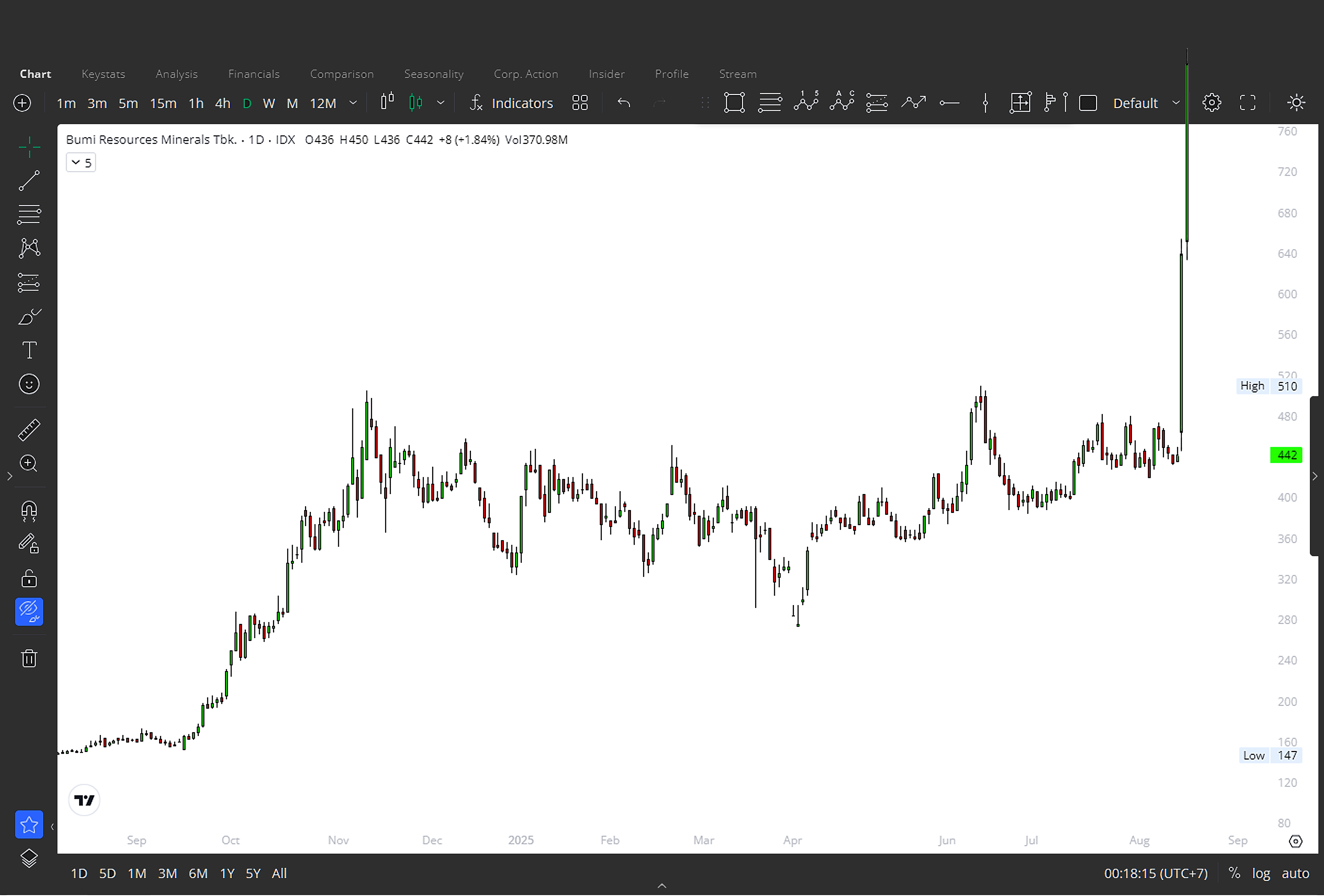The height and width of the screenshot is (896, 1324).
Task: Click the compare or add symbol plus icon
Action: click(22, 103)
